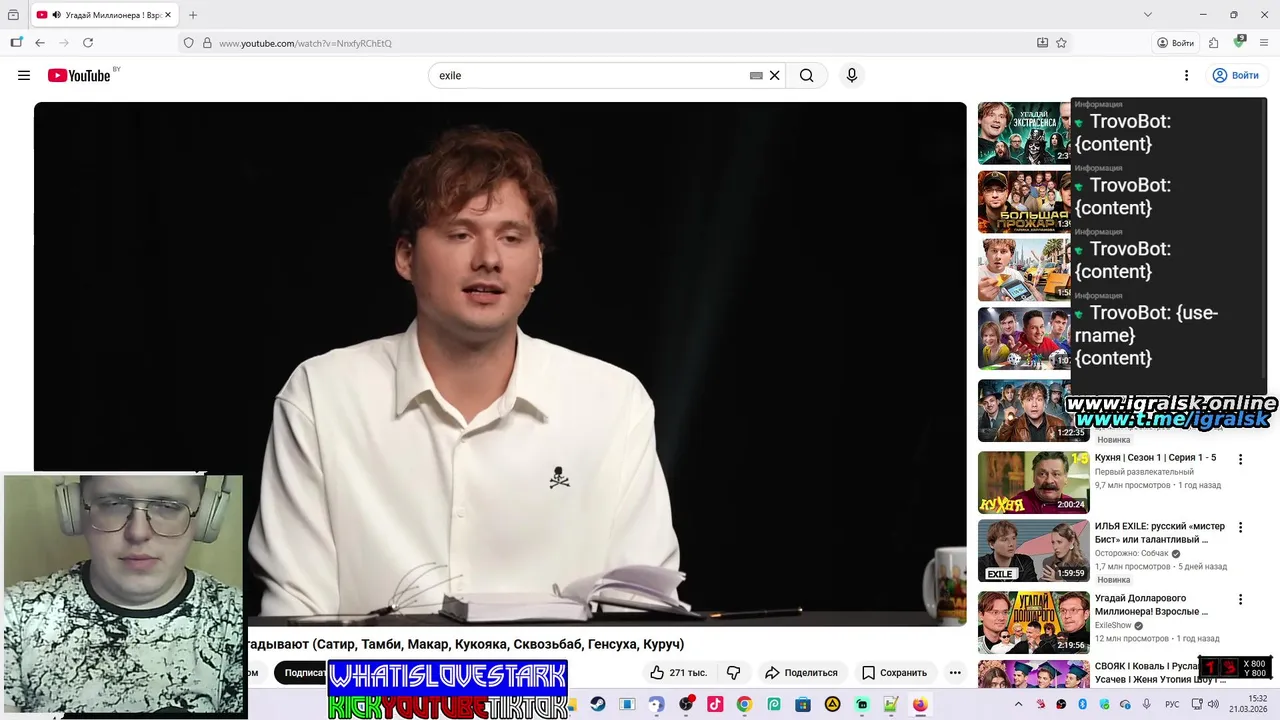Open options menu for Угадай Долларового Миллионера
This screenshot has height=720, width=1280.
coord(1240,599)
